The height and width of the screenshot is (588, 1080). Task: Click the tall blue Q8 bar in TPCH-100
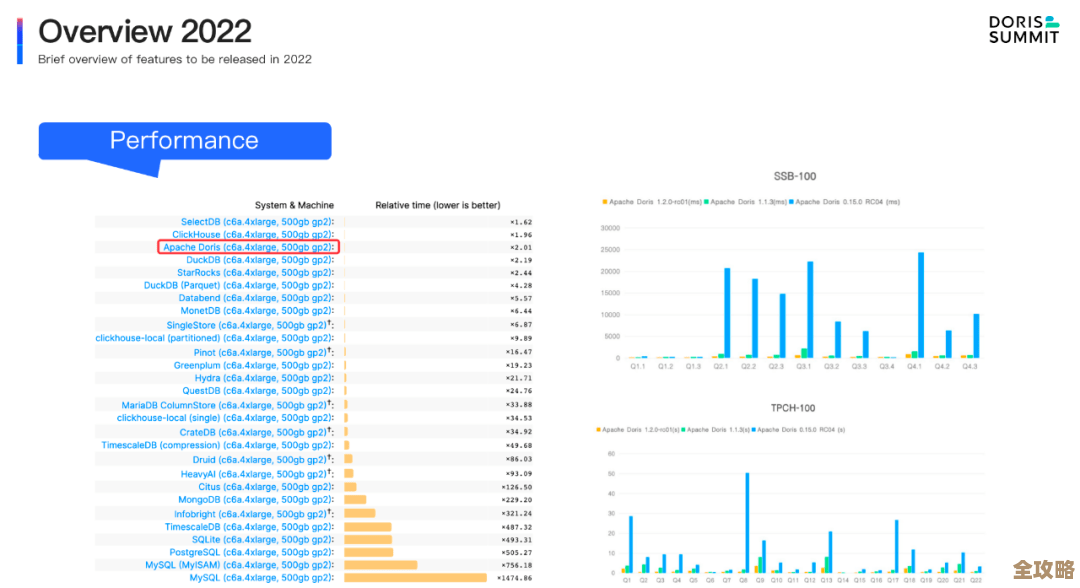tap(746, 522)
